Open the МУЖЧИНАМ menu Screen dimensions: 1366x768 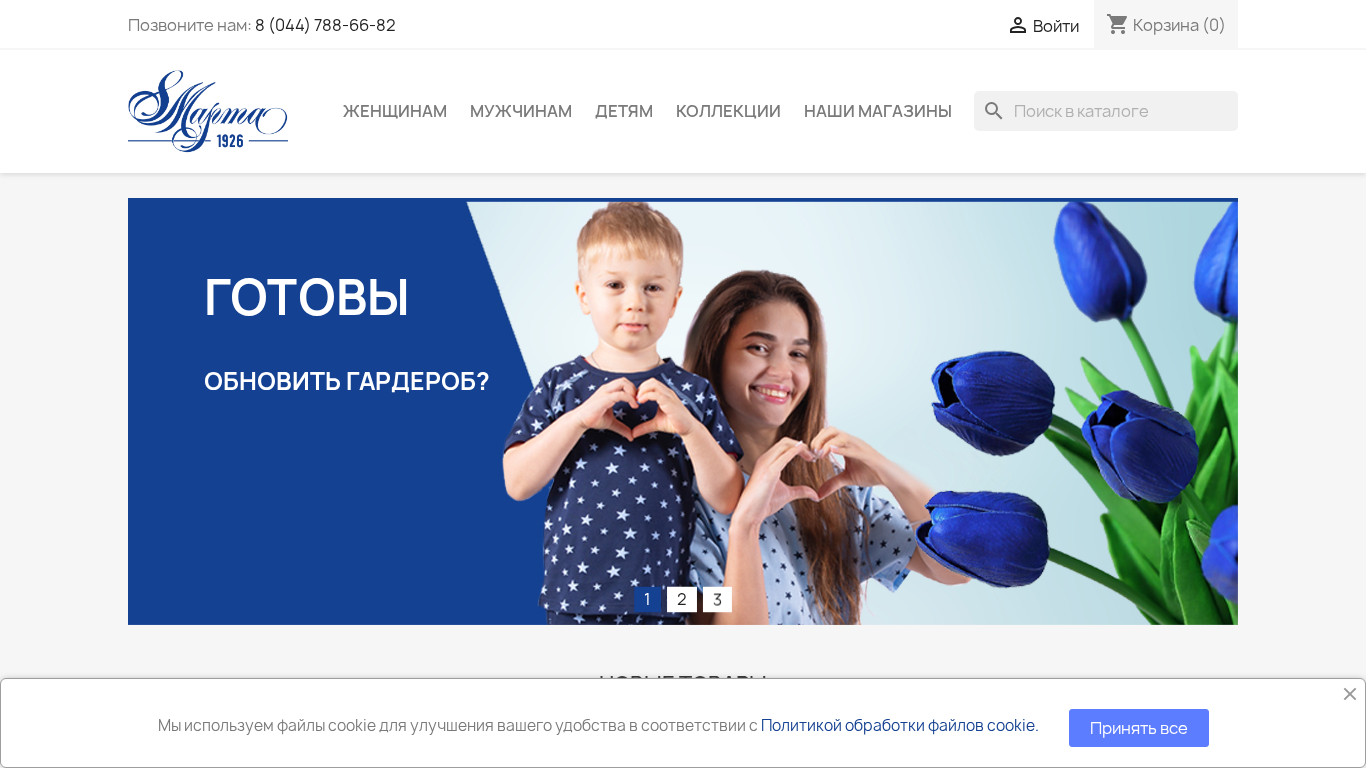(x=521, y=111)
